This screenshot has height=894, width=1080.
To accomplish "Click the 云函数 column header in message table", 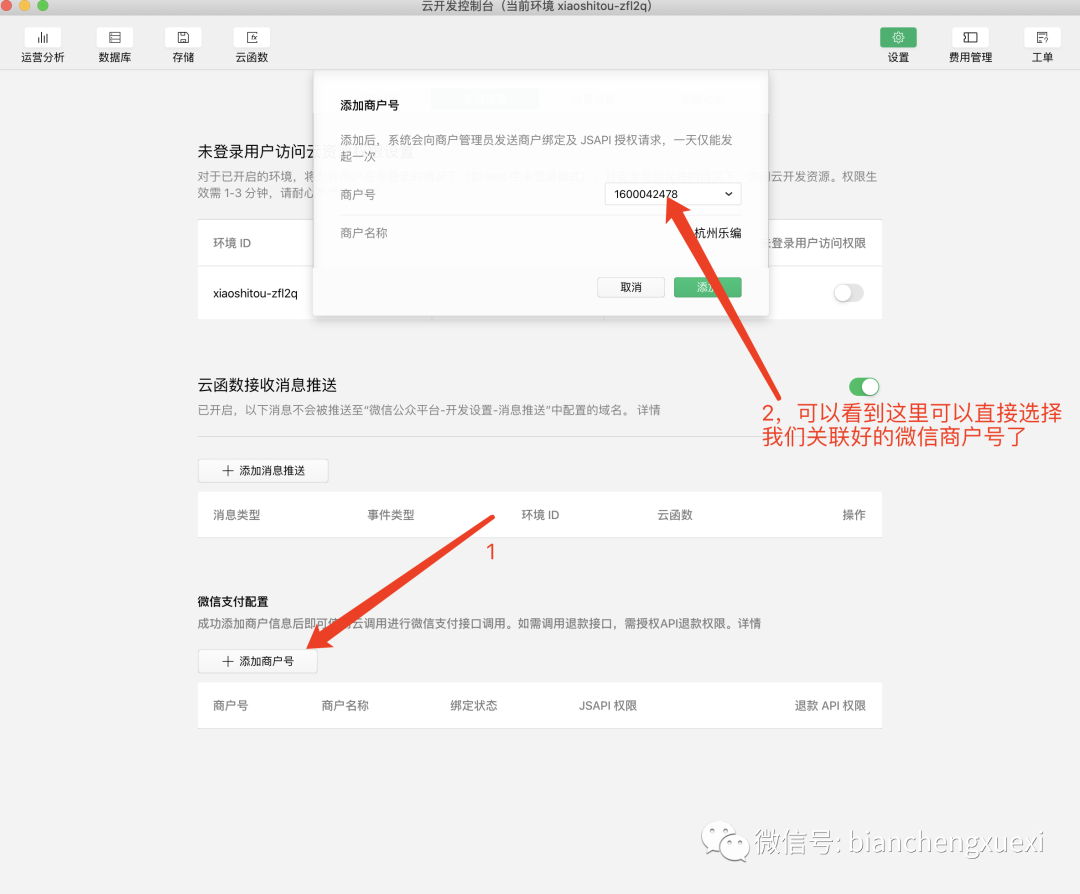I will point(675,514).
